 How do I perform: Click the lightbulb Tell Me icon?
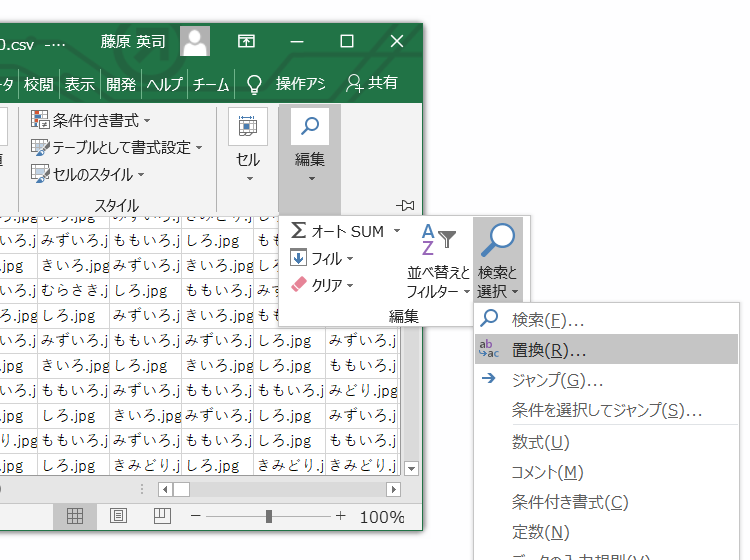pos(254,84)
